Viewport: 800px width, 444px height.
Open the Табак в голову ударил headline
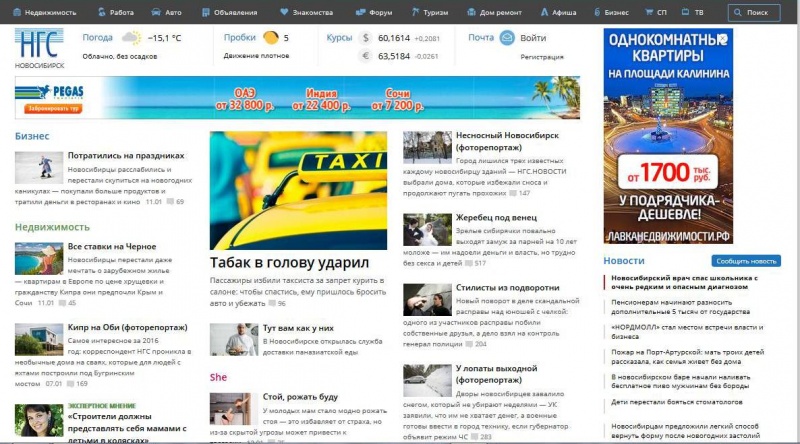pyautogui.click(x=289, y=263)
